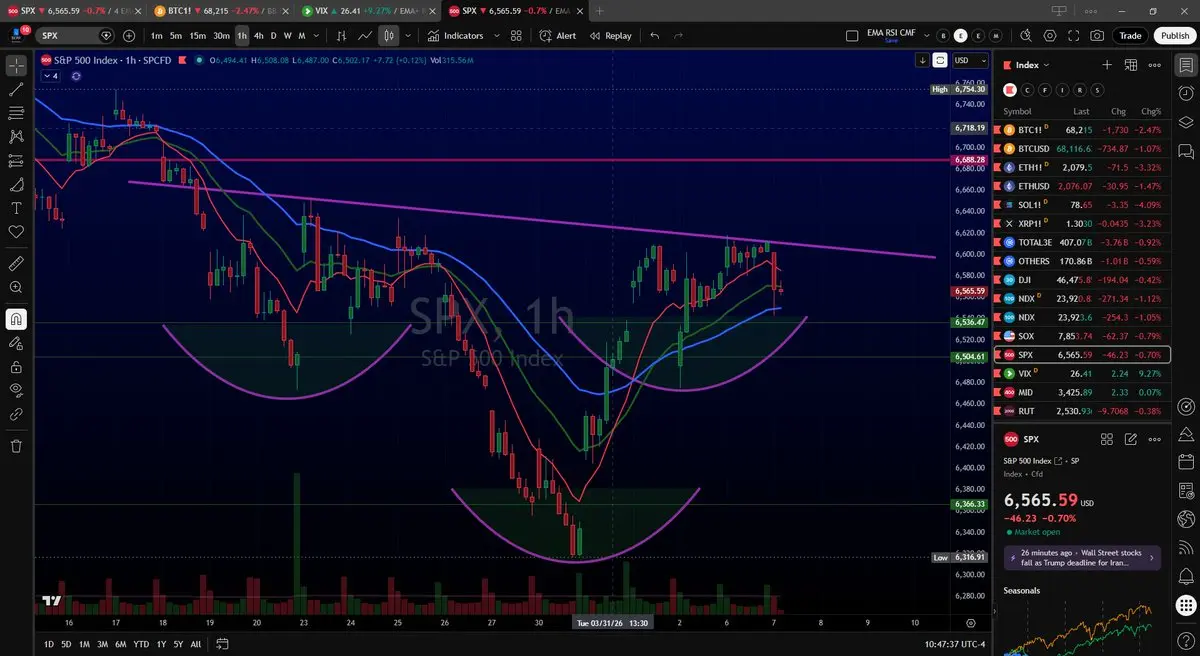
Task: Open the Indicators dialog
Action: pyautogui.click(x=455, y=36)
